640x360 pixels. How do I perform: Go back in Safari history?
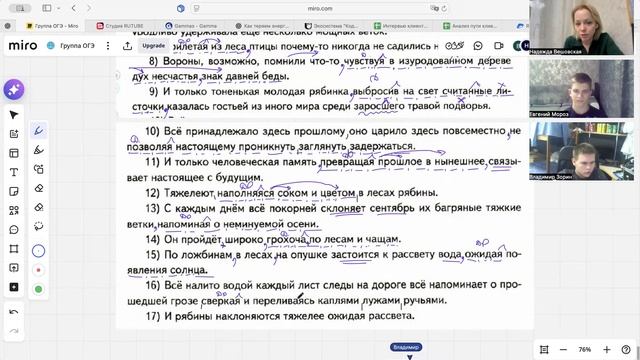tap(74, 8)
